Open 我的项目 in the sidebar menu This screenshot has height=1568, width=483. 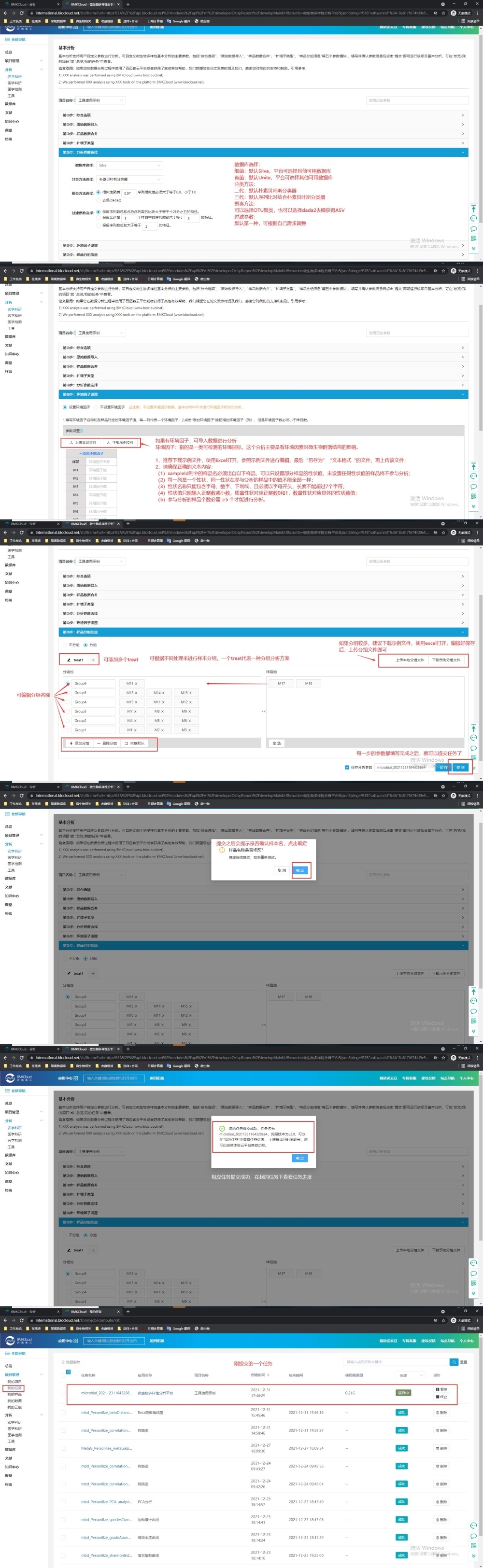[14, 1382]
